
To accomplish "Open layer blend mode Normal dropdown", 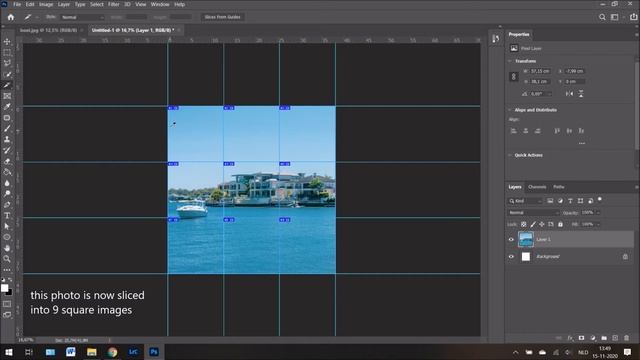I will pos(533,213).
